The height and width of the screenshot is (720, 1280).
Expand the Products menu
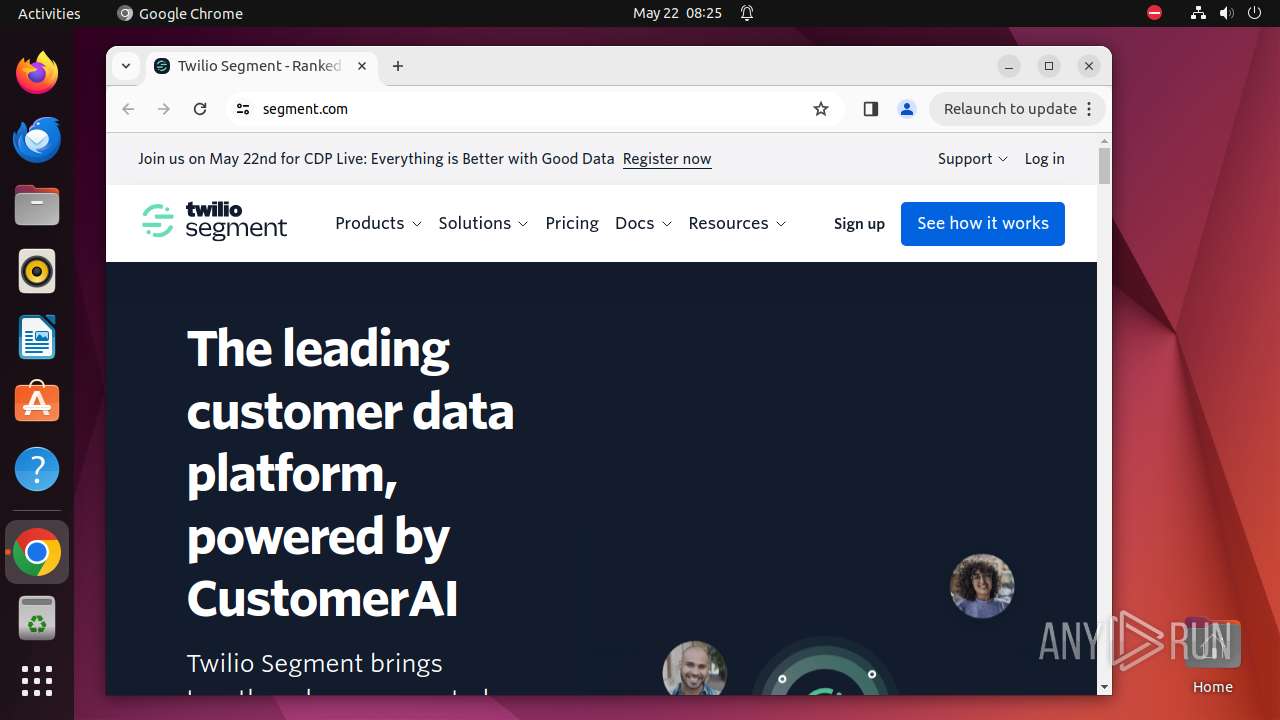[378, 223]
